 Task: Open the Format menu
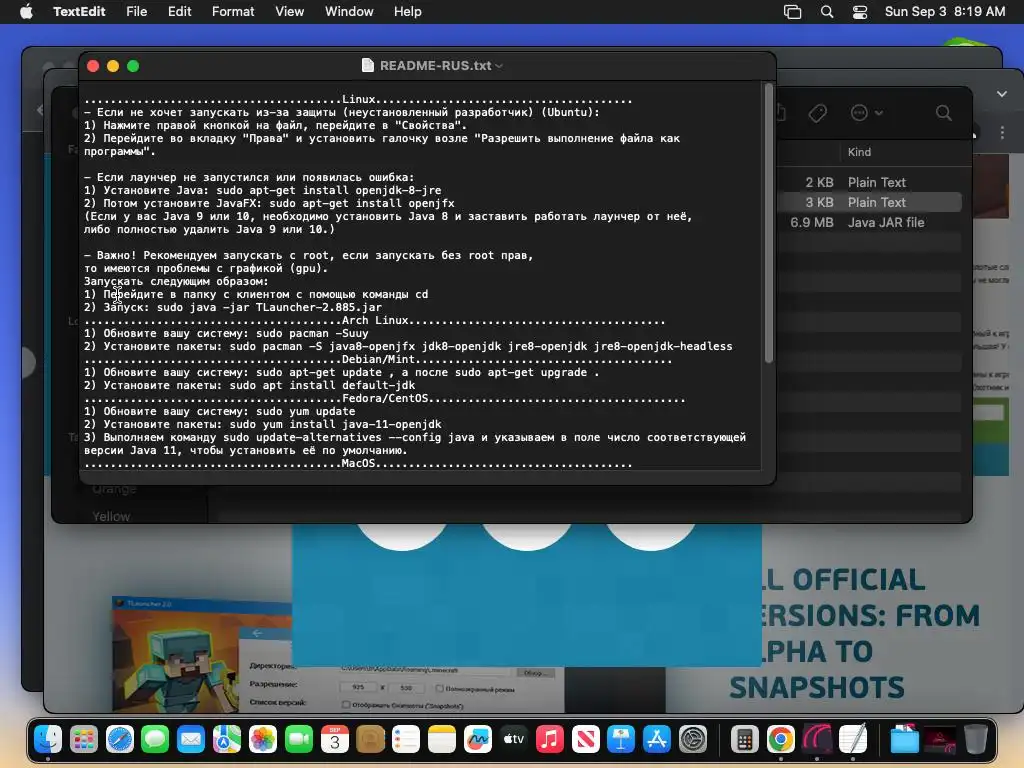[x=233, y=12]
